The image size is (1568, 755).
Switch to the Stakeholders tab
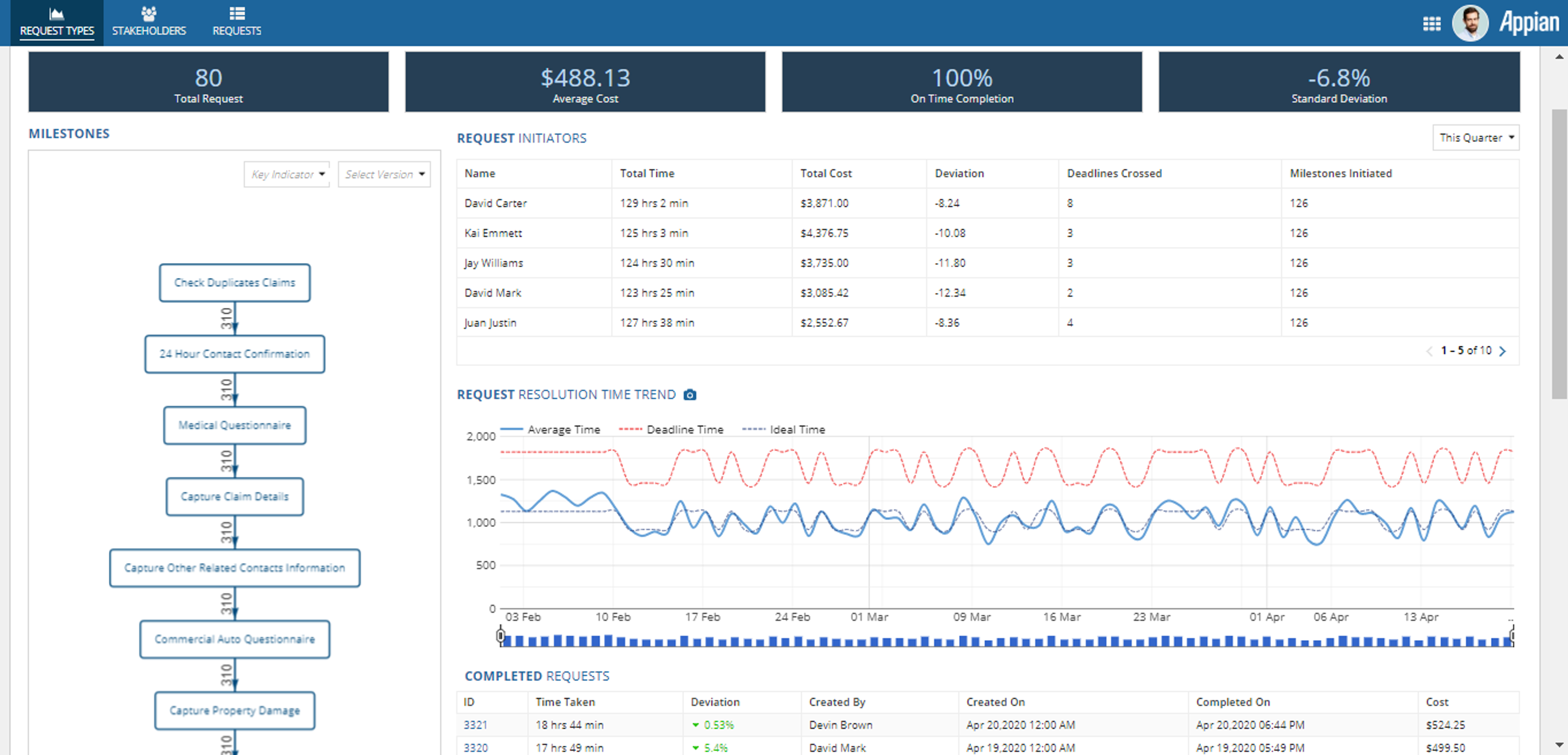(149, 22)
